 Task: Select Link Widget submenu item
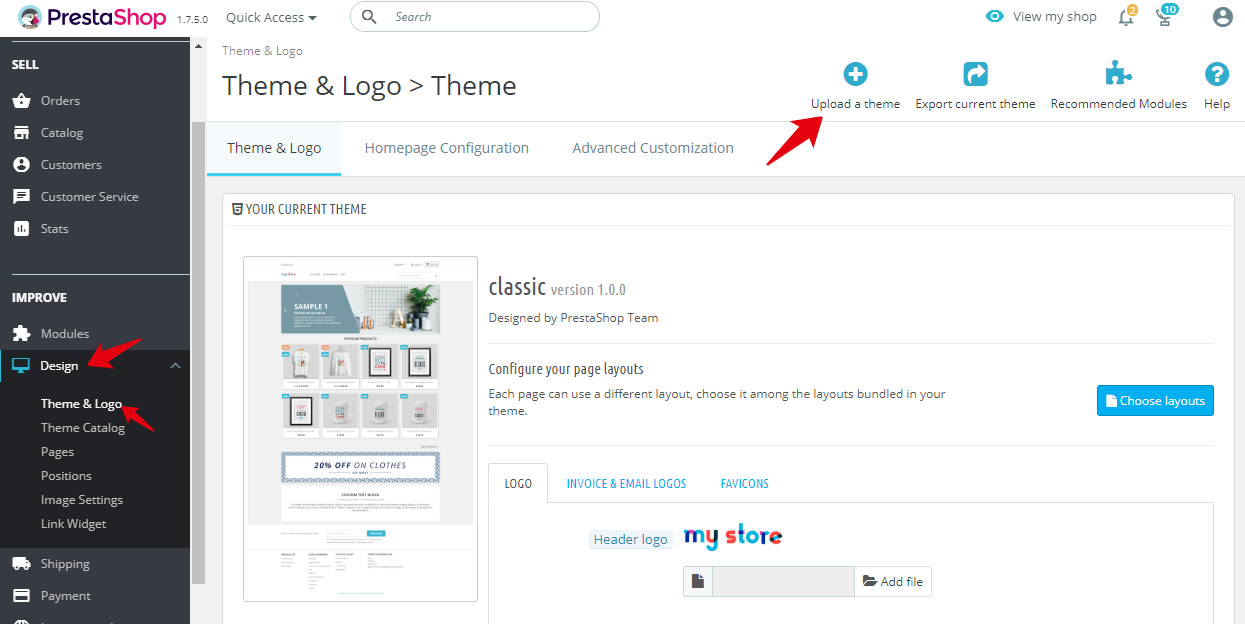pyautogui.click(x=73, y=524)
